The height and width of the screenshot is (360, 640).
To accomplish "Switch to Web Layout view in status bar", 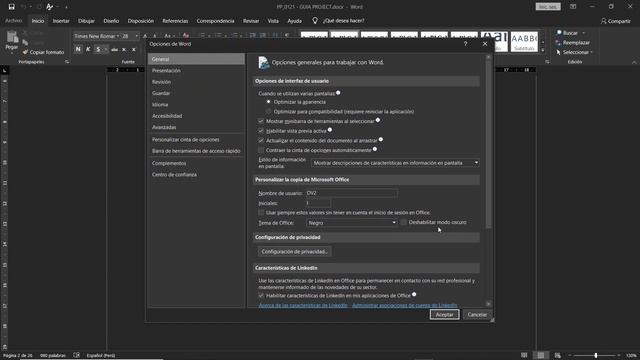I will 558,356.
